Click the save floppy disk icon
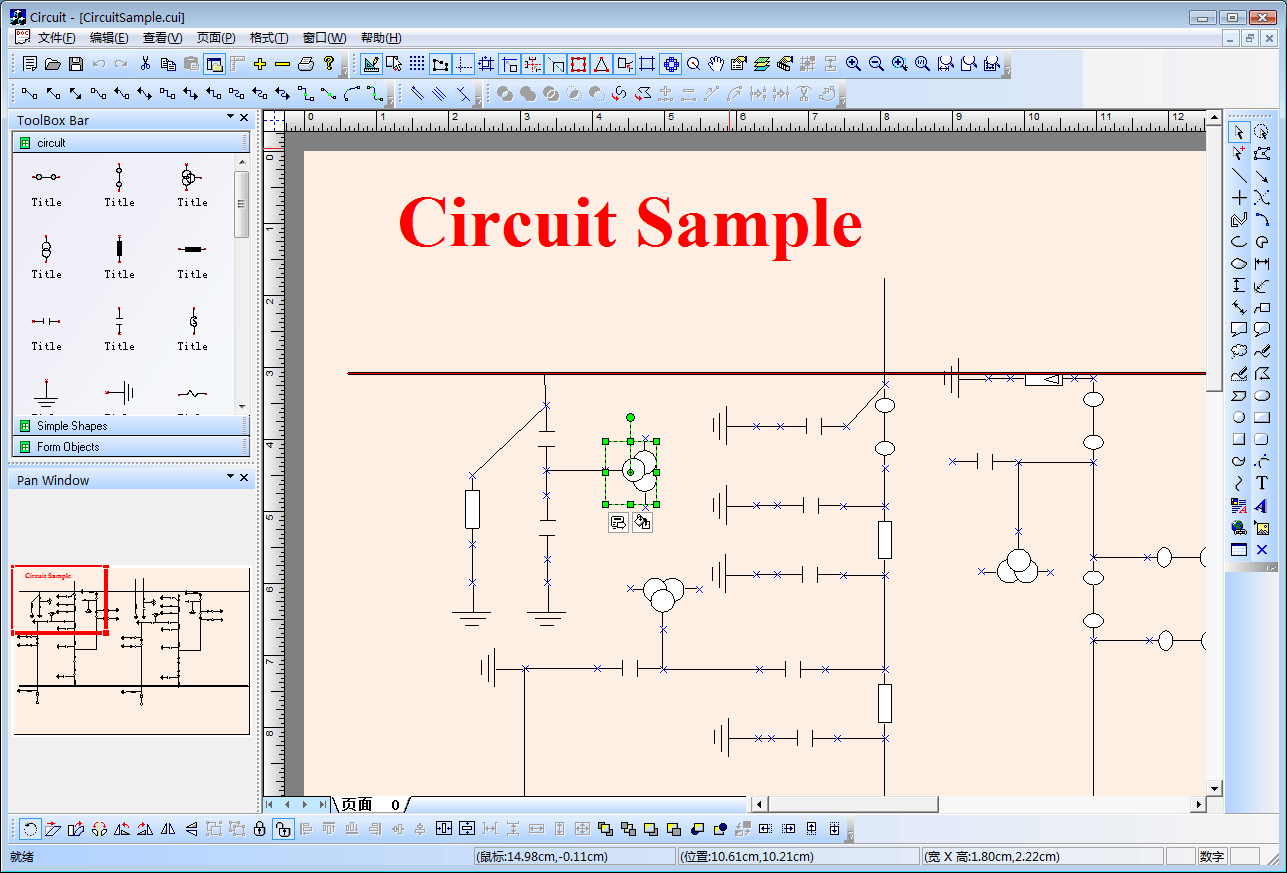 tap(76, 64)
